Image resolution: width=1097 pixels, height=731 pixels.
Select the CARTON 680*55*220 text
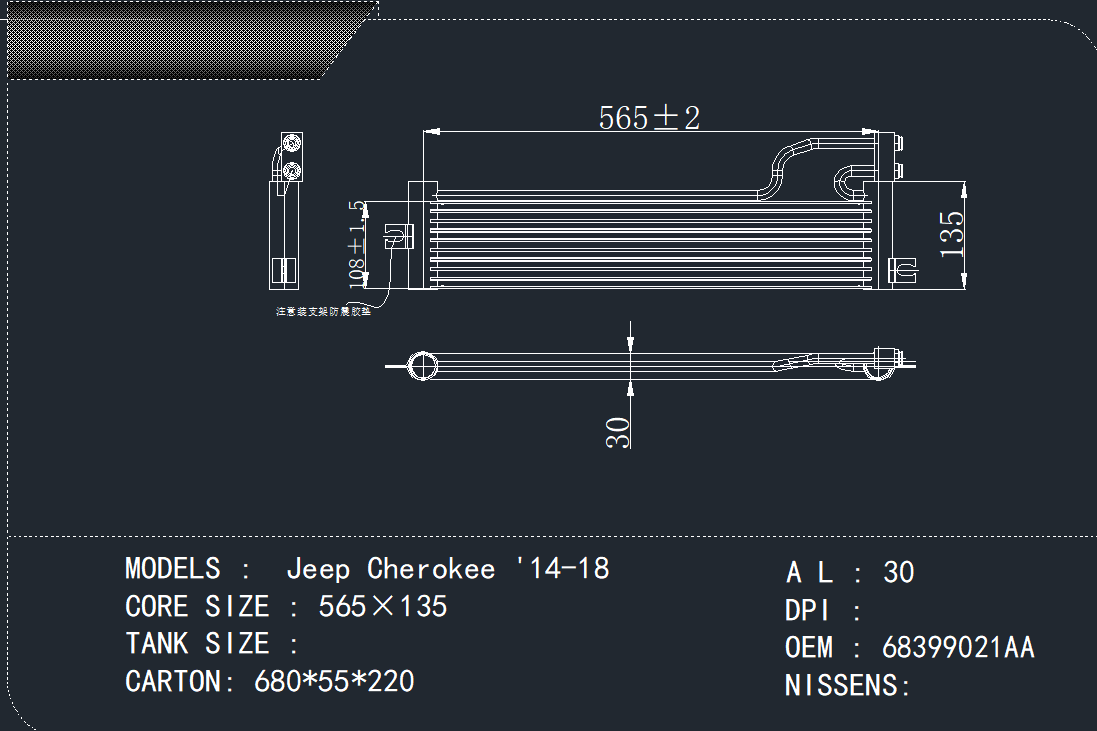pos(270,682)
